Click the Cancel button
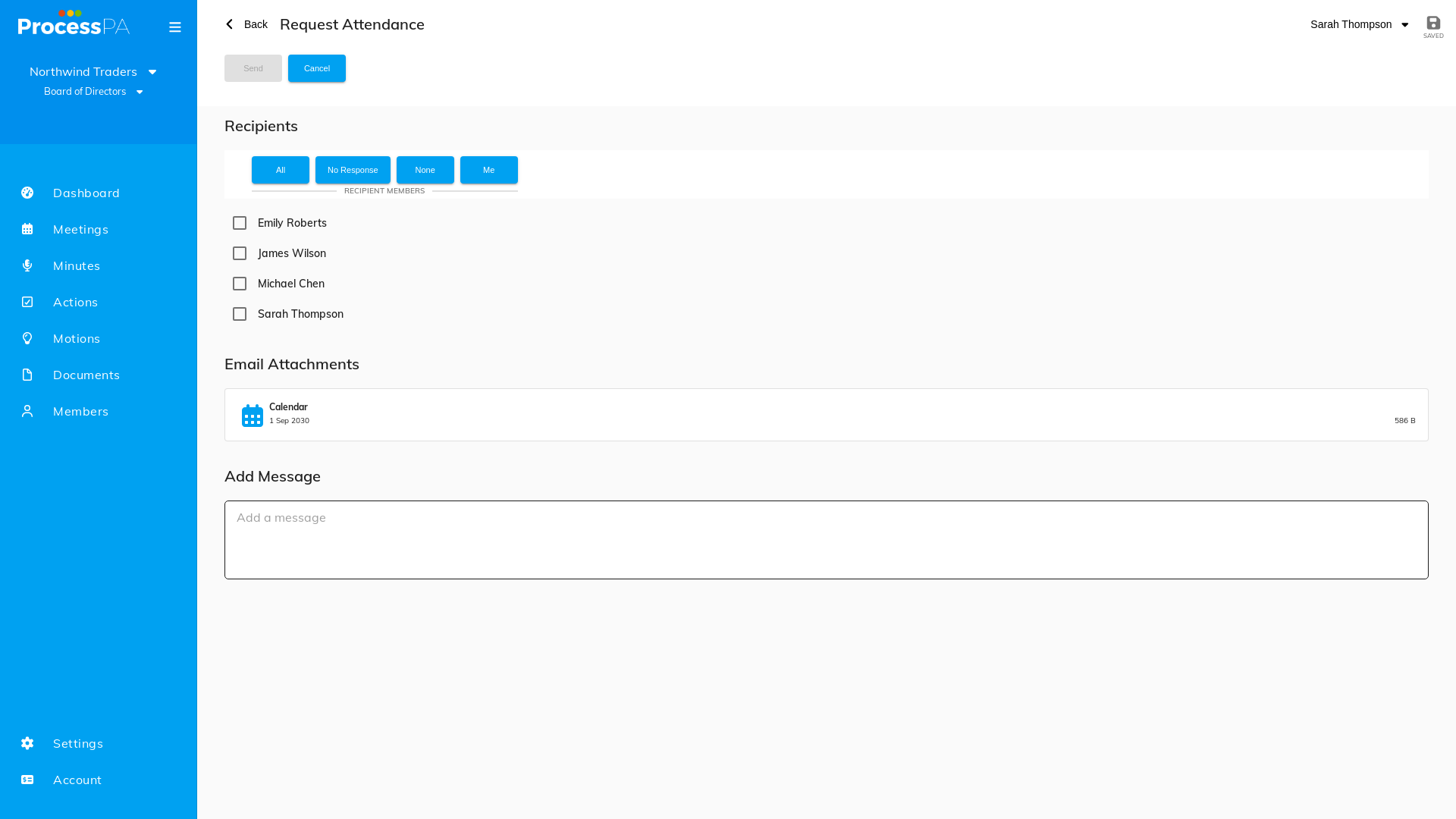The height and width of the screenshot is (819, 1456). [x=317, y=68]
